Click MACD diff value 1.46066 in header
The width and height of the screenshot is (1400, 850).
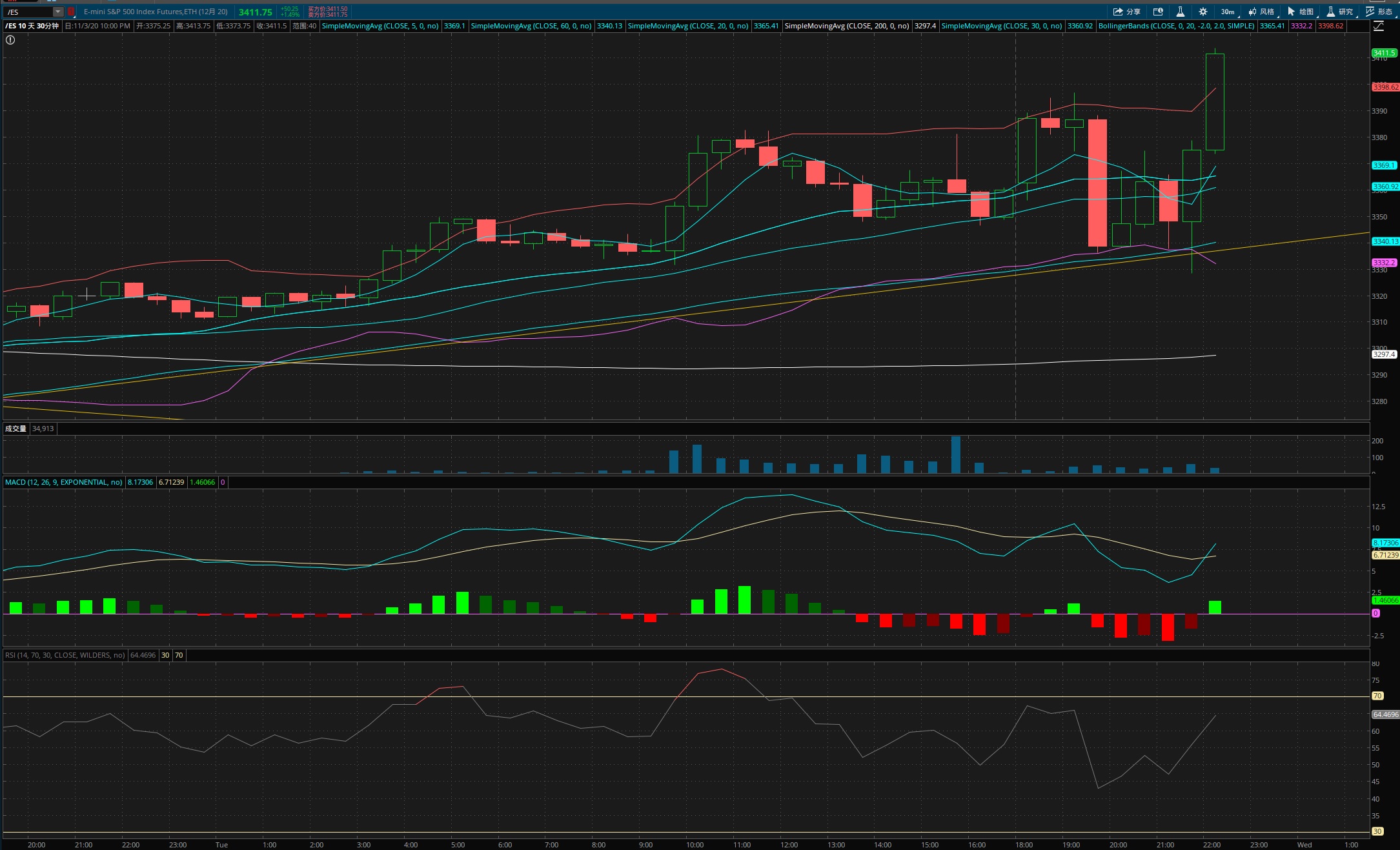(x=202, y=482)
